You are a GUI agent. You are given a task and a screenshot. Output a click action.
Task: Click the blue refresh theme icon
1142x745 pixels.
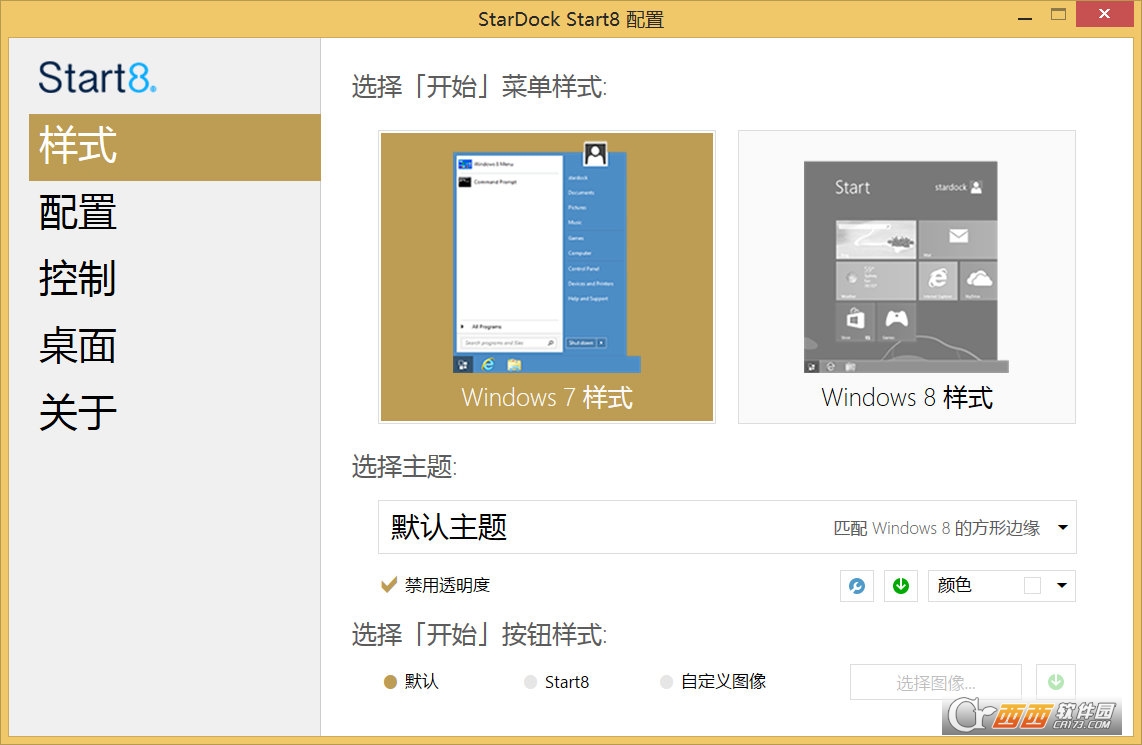click(856, 586)
